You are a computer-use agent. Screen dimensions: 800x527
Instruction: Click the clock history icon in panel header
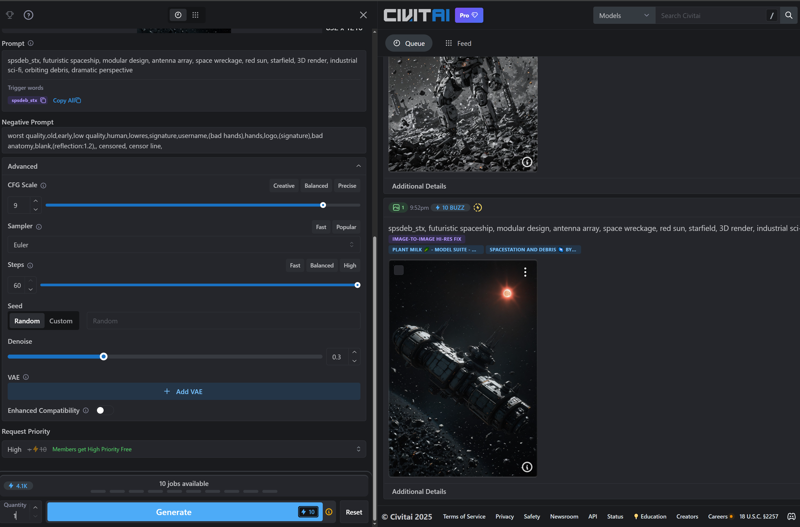click(x=178, y=15)
